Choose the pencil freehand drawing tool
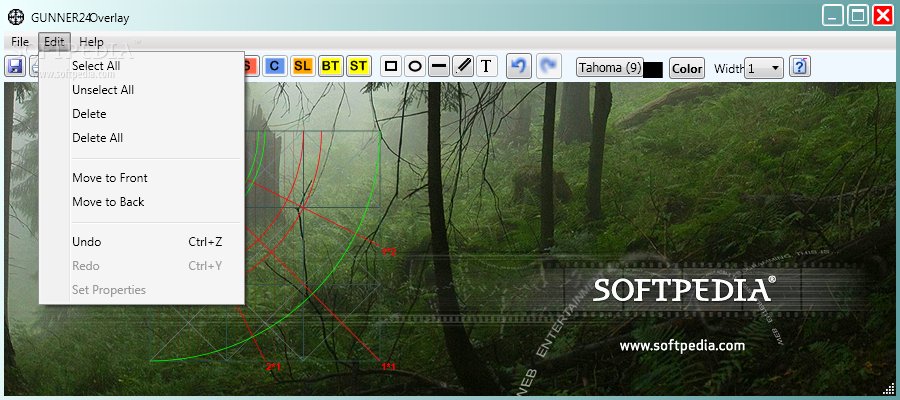Viewport: 900px width, 400px height. click(463, 67)
